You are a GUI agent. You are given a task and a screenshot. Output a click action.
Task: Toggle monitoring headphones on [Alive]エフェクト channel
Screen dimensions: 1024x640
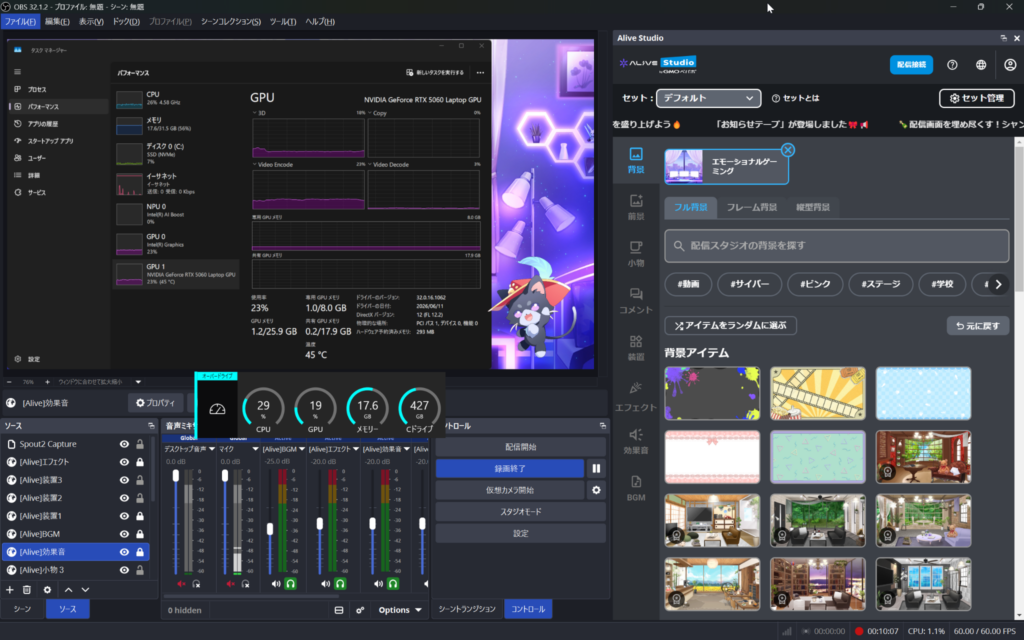coord(340,584)
